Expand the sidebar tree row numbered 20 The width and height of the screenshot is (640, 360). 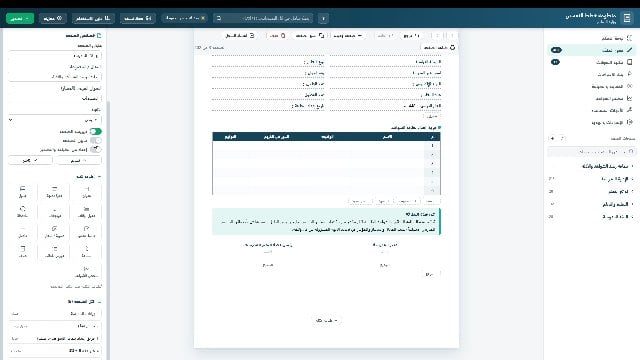pyautogui.click(x=591, y=216)
